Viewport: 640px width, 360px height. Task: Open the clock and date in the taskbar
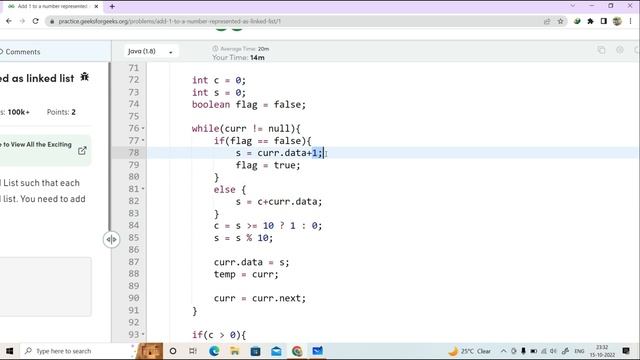602,351
